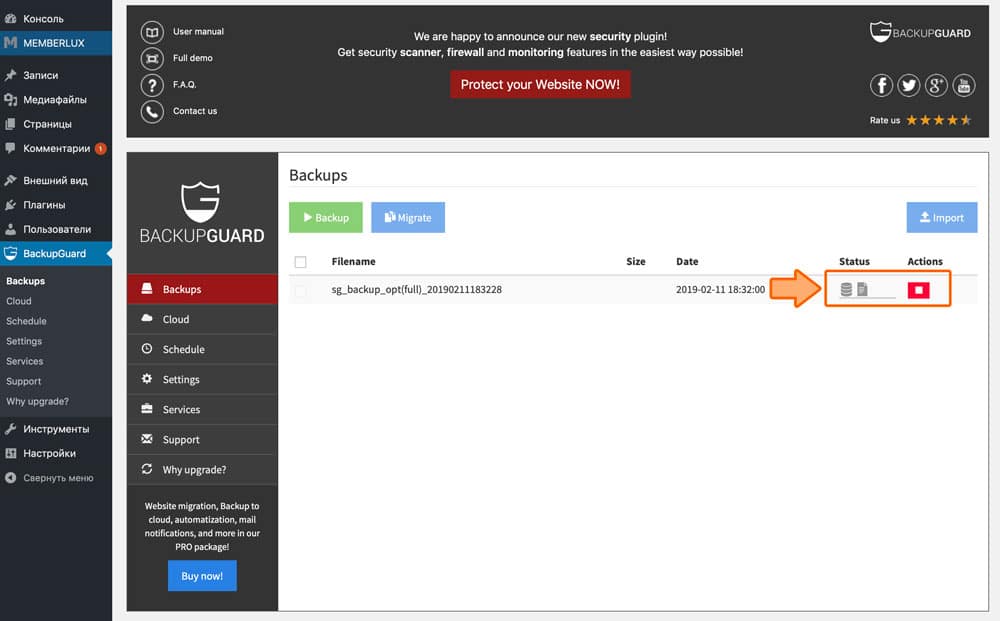Click the User manual book icon
Viewport: 1000px width, 621px height.
coord(152,32)
